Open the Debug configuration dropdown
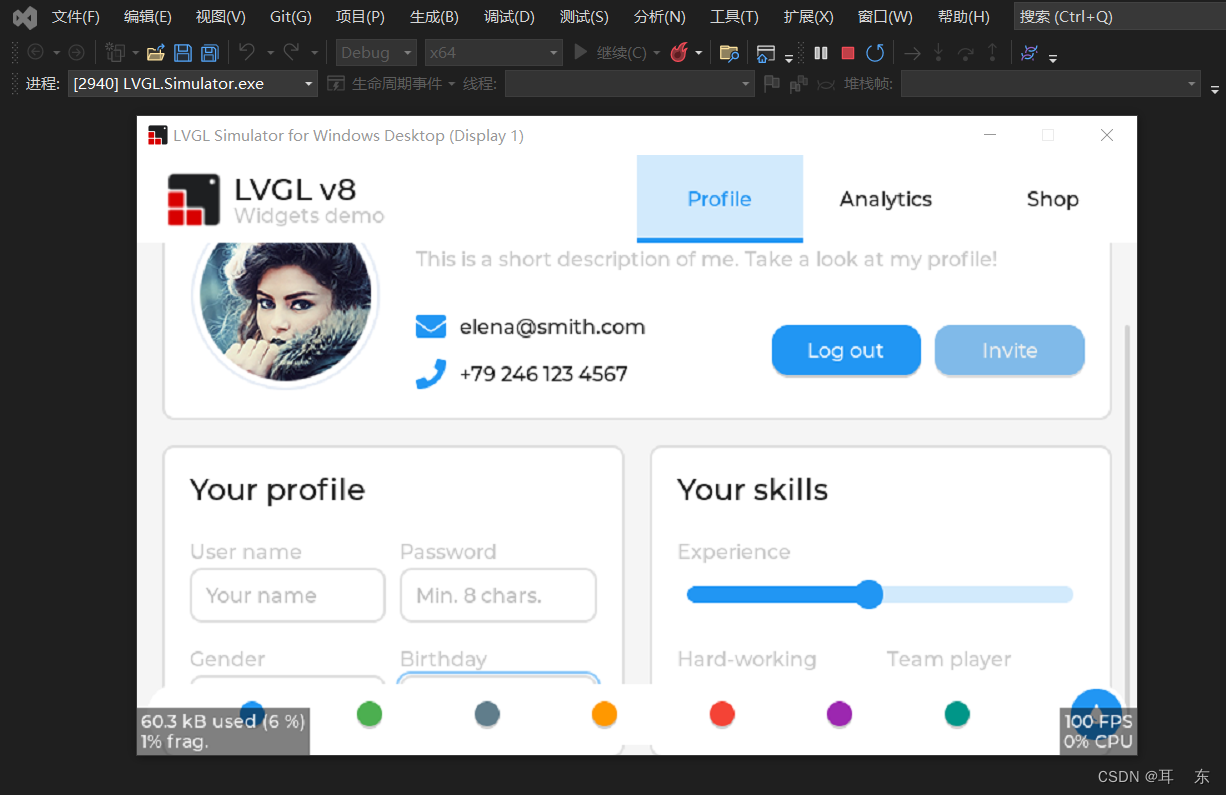 tap(375, 52)
